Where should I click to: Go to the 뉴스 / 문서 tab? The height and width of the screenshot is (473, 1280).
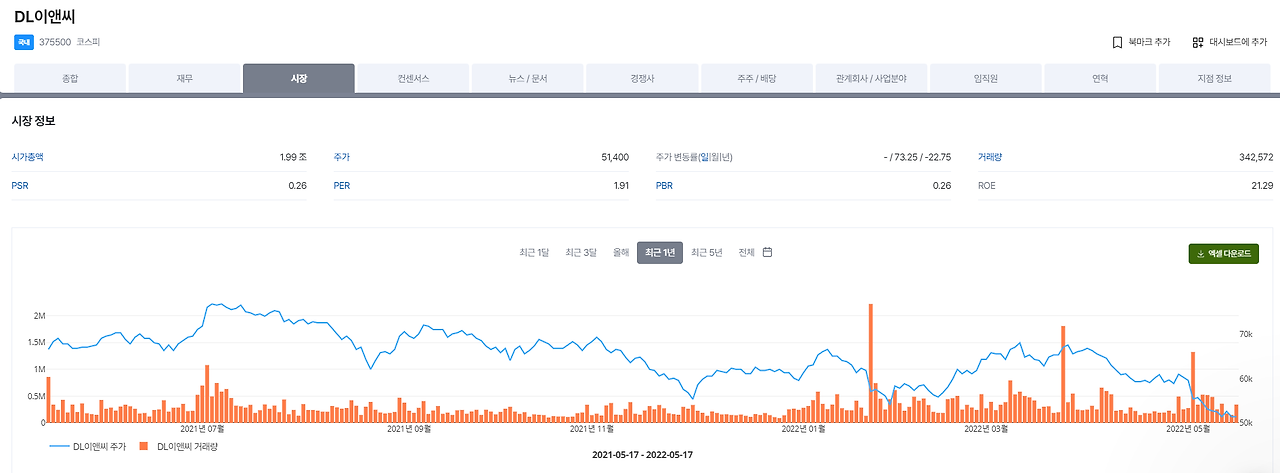(527, 78)
